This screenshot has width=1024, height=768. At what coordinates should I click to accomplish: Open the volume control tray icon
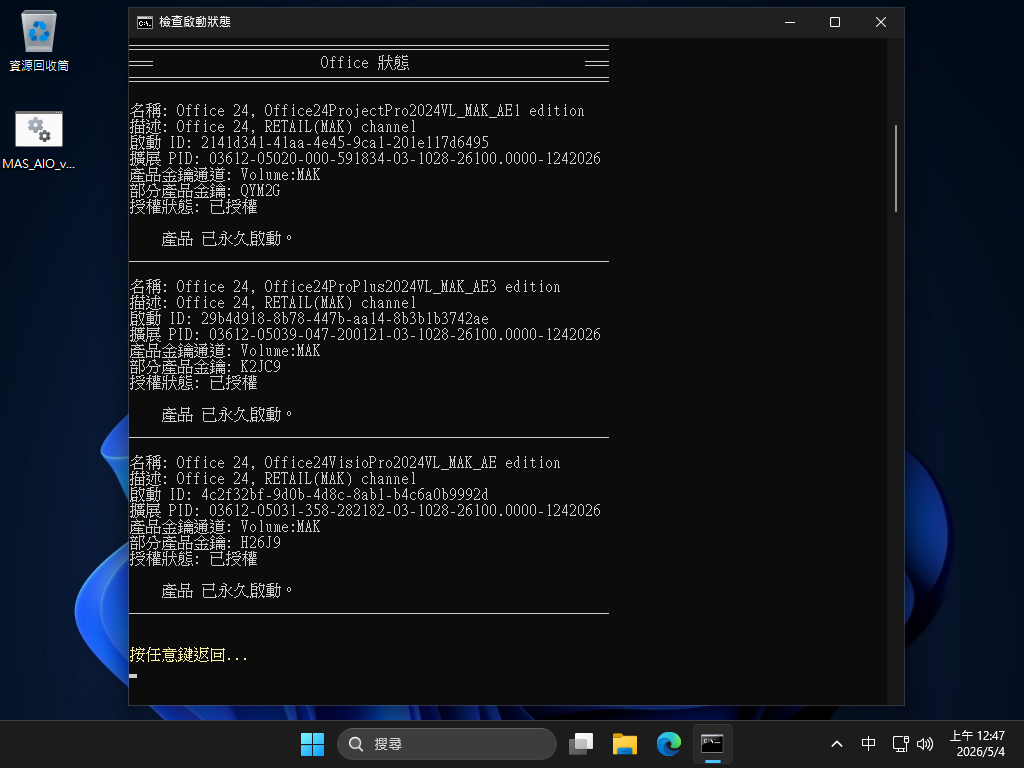925,744
